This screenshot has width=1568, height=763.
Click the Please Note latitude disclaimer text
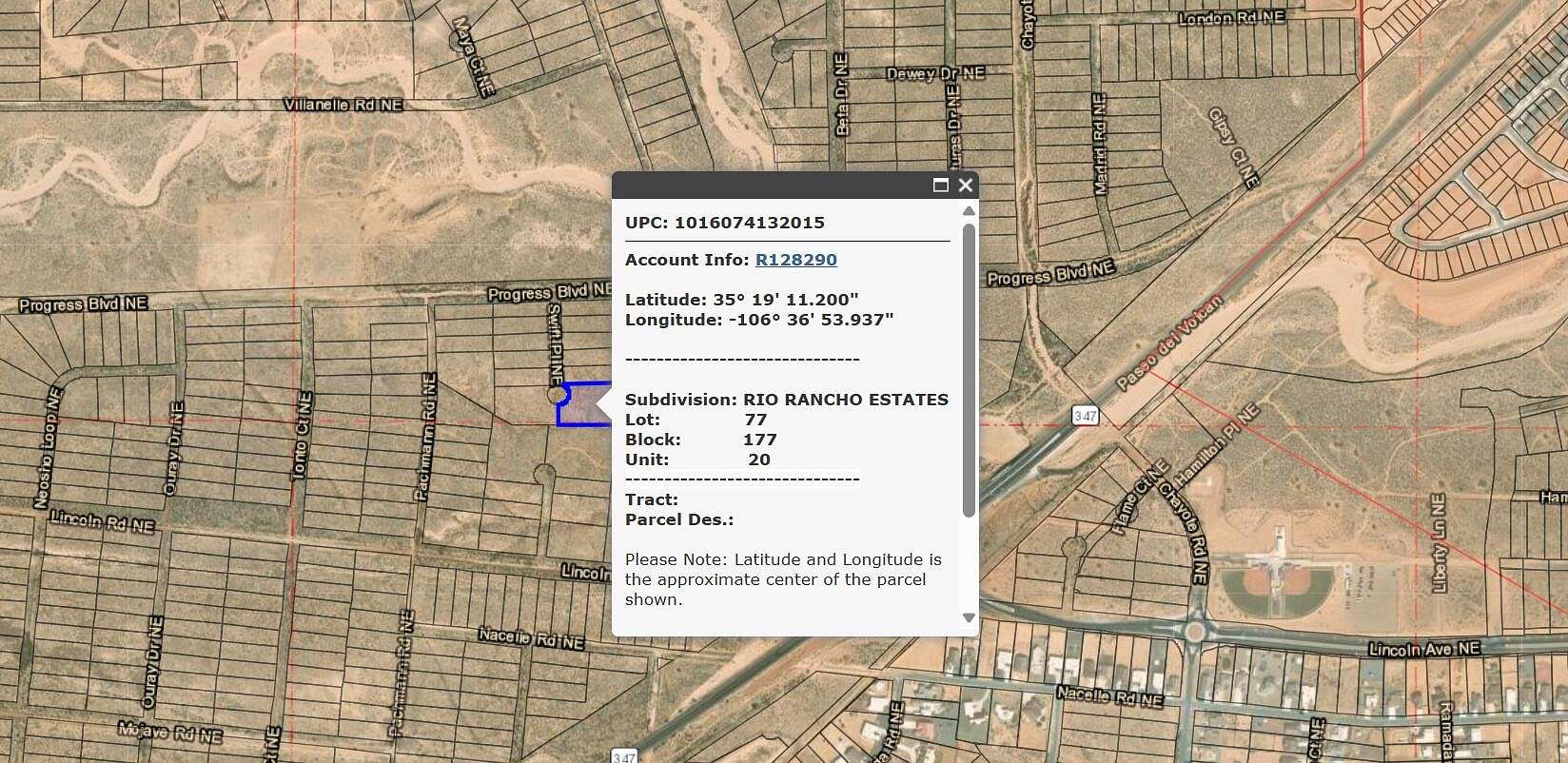(783, 579)
